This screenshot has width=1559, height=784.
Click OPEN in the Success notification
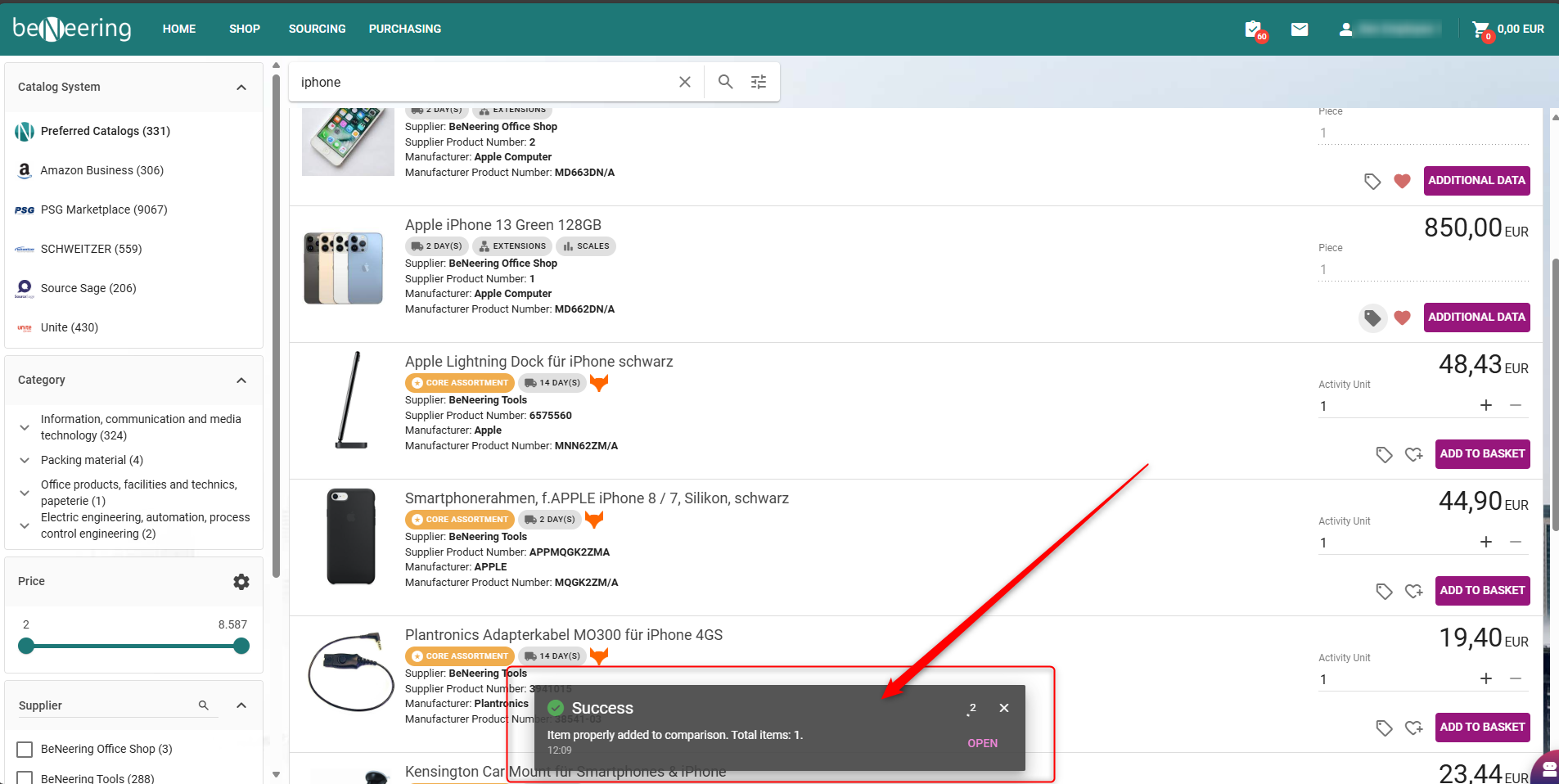click(x=982, y=743)
